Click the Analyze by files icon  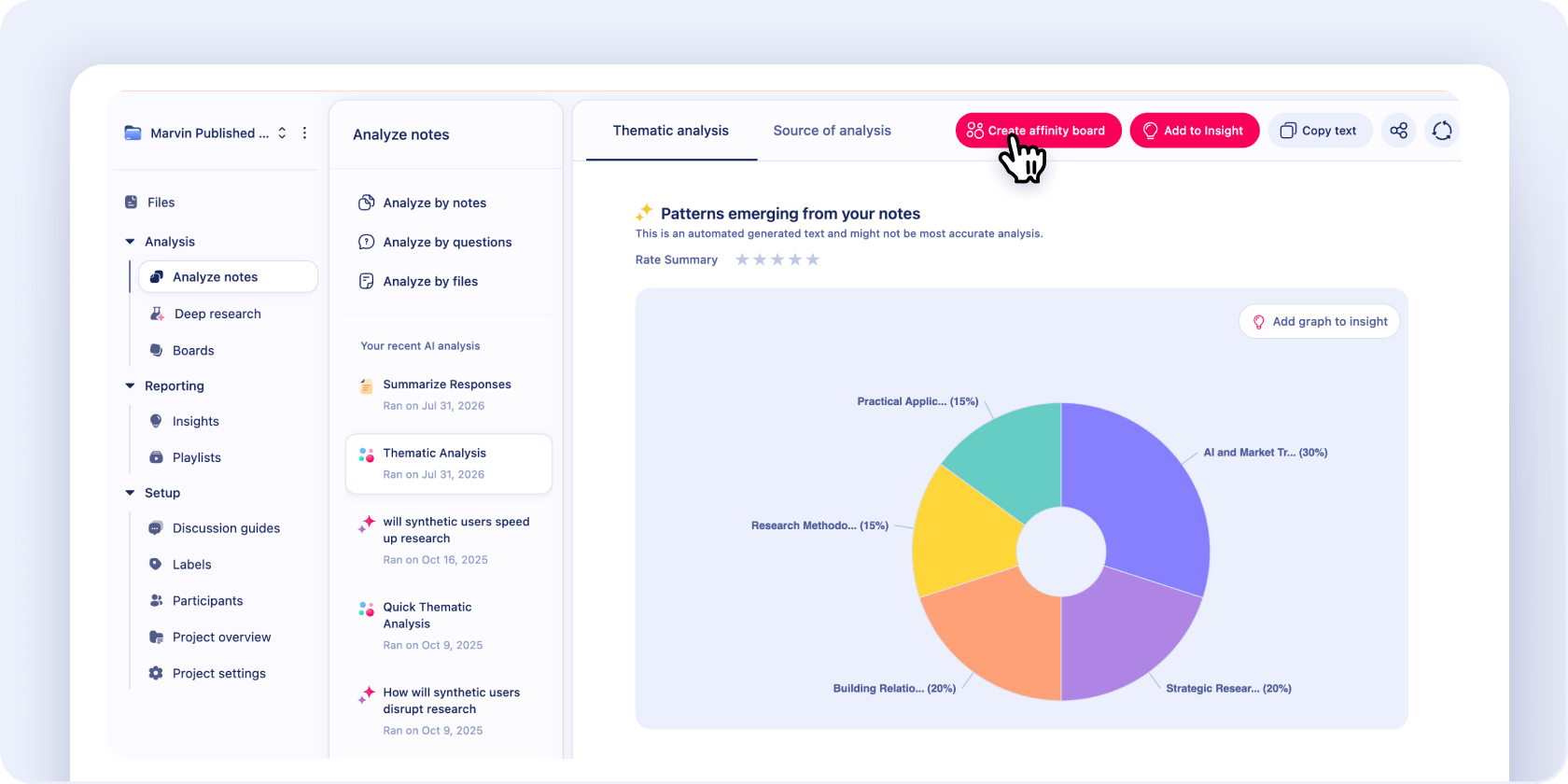[367, 281]
